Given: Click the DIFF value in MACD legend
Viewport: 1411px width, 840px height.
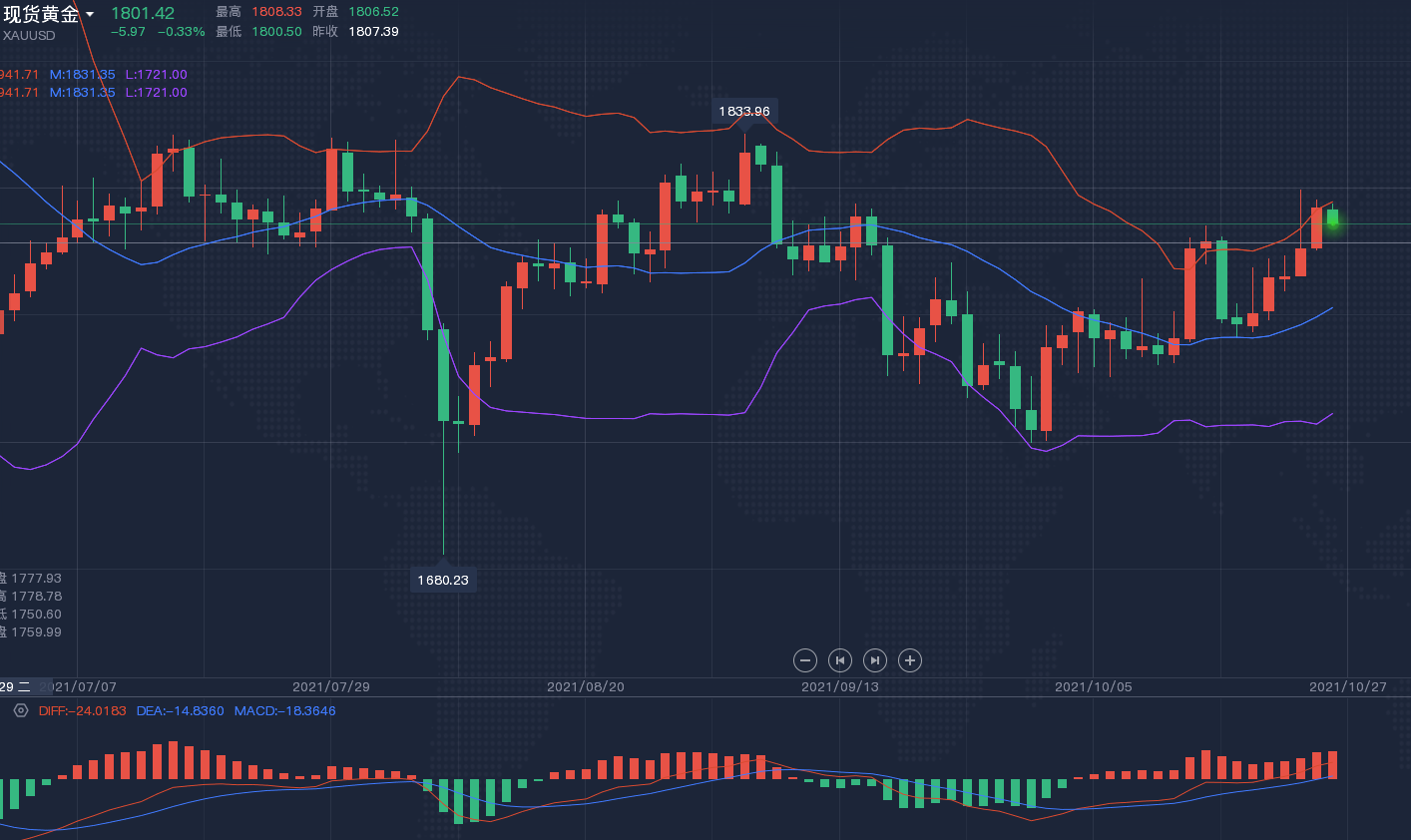Looking at the screenshot, I should (x=83, y=711).
